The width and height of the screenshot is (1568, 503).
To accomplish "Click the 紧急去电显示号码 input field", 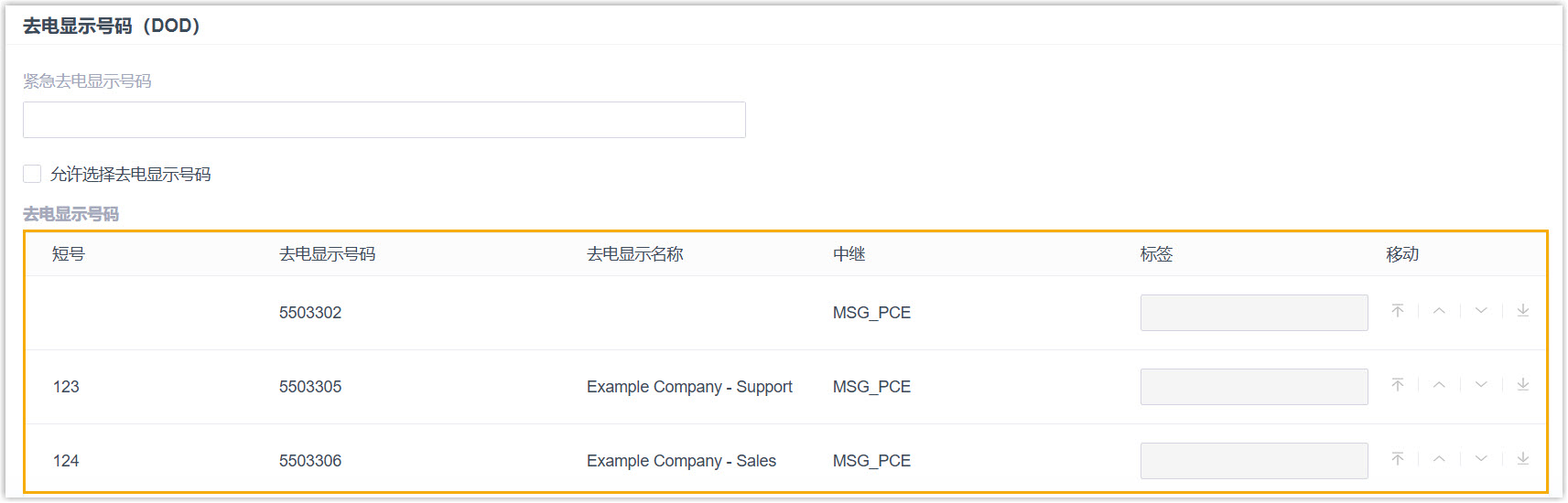I will click(384, 120).
